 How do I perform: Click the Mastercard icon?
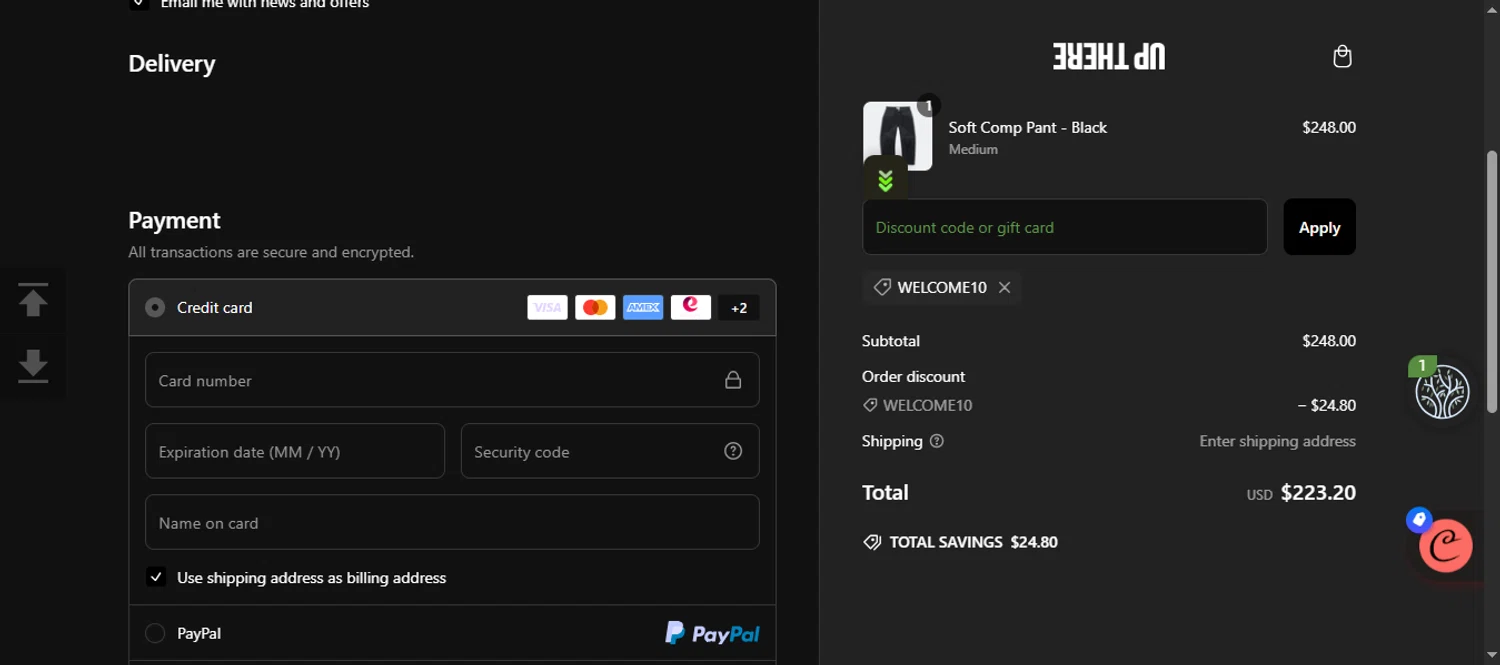[595, 308]
